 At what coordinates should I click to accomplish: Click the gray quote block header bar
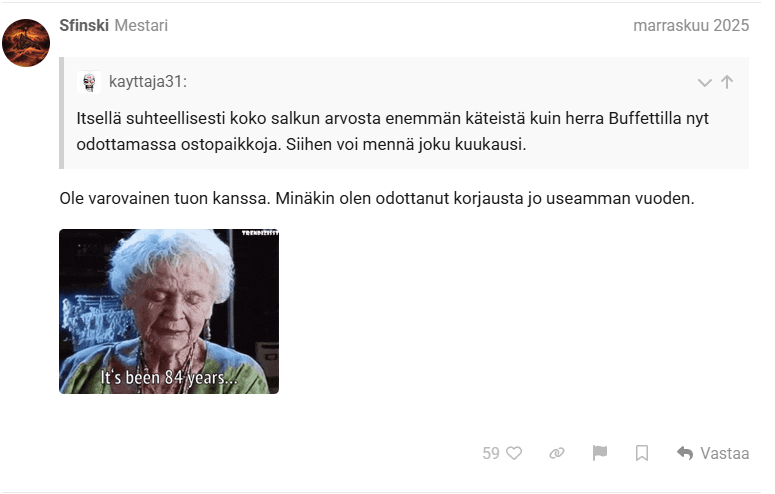coord(405,82)
